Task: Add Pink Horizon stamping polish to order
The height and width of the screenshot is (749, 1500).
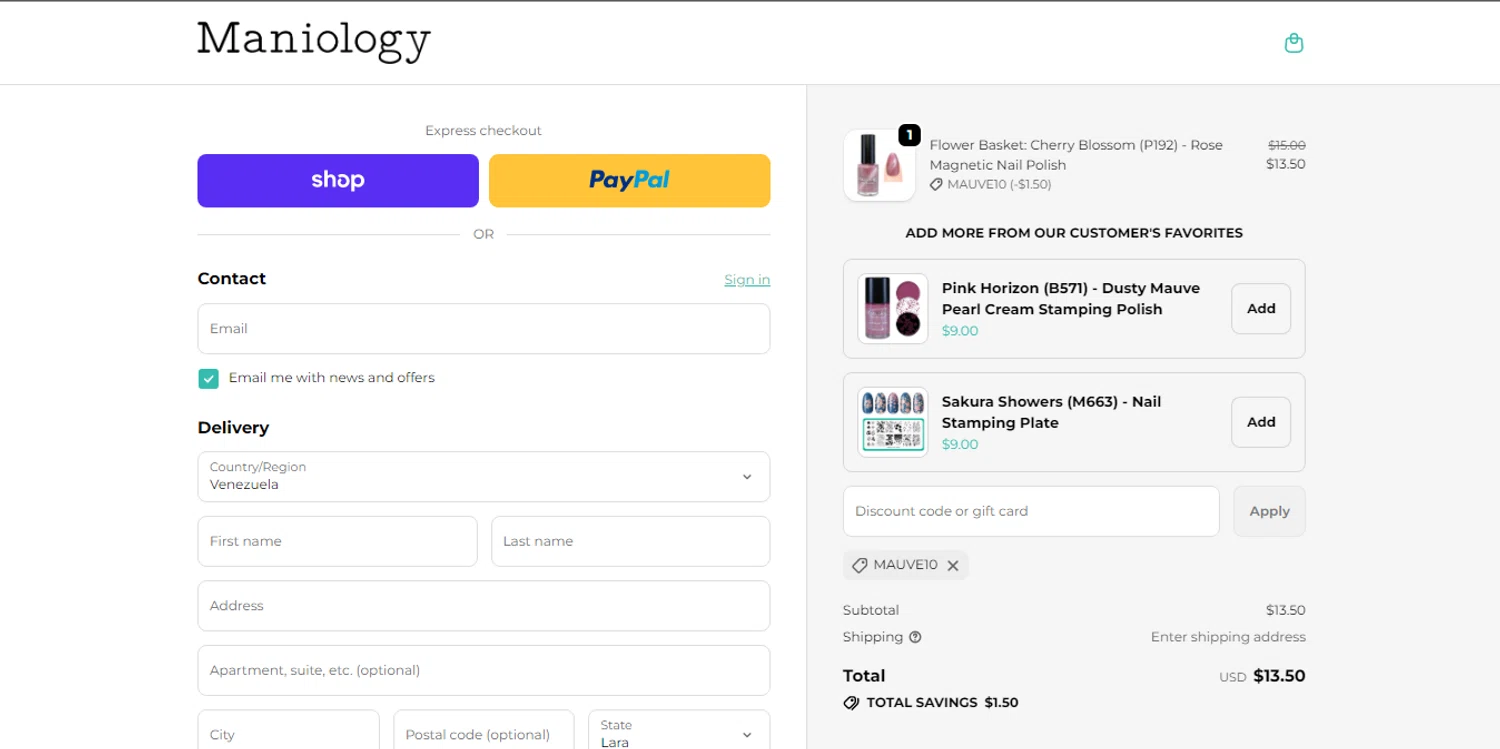Action: click(1261, 309)
